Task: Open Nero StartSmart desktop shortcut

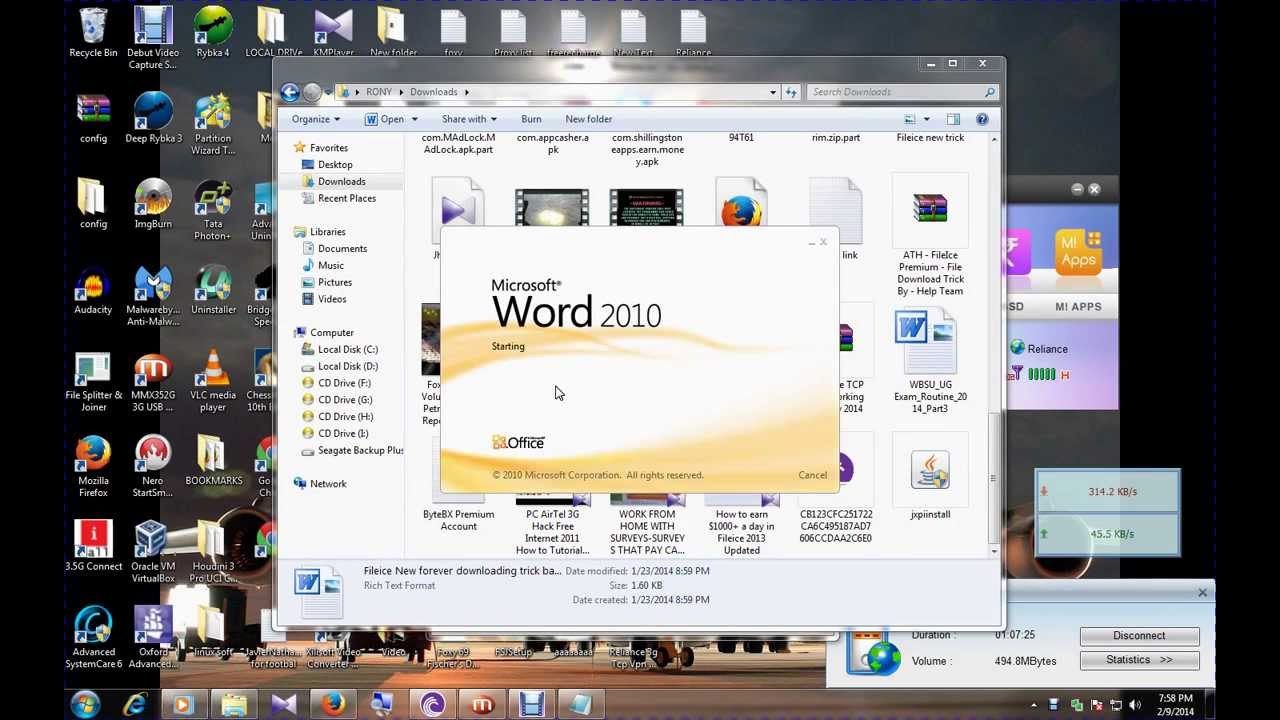Action: (152, 467)
